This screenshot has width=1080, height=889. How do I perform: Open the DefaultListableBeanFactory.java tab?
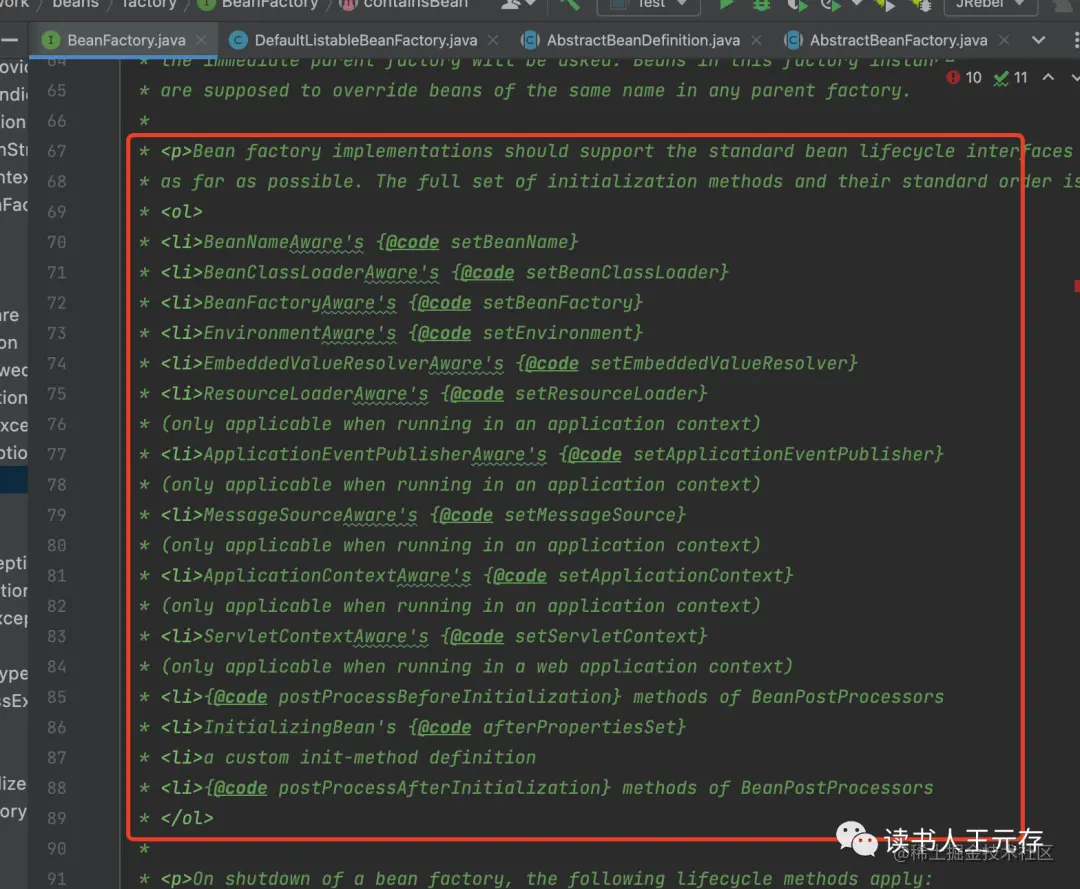click(x=366, y=40)
